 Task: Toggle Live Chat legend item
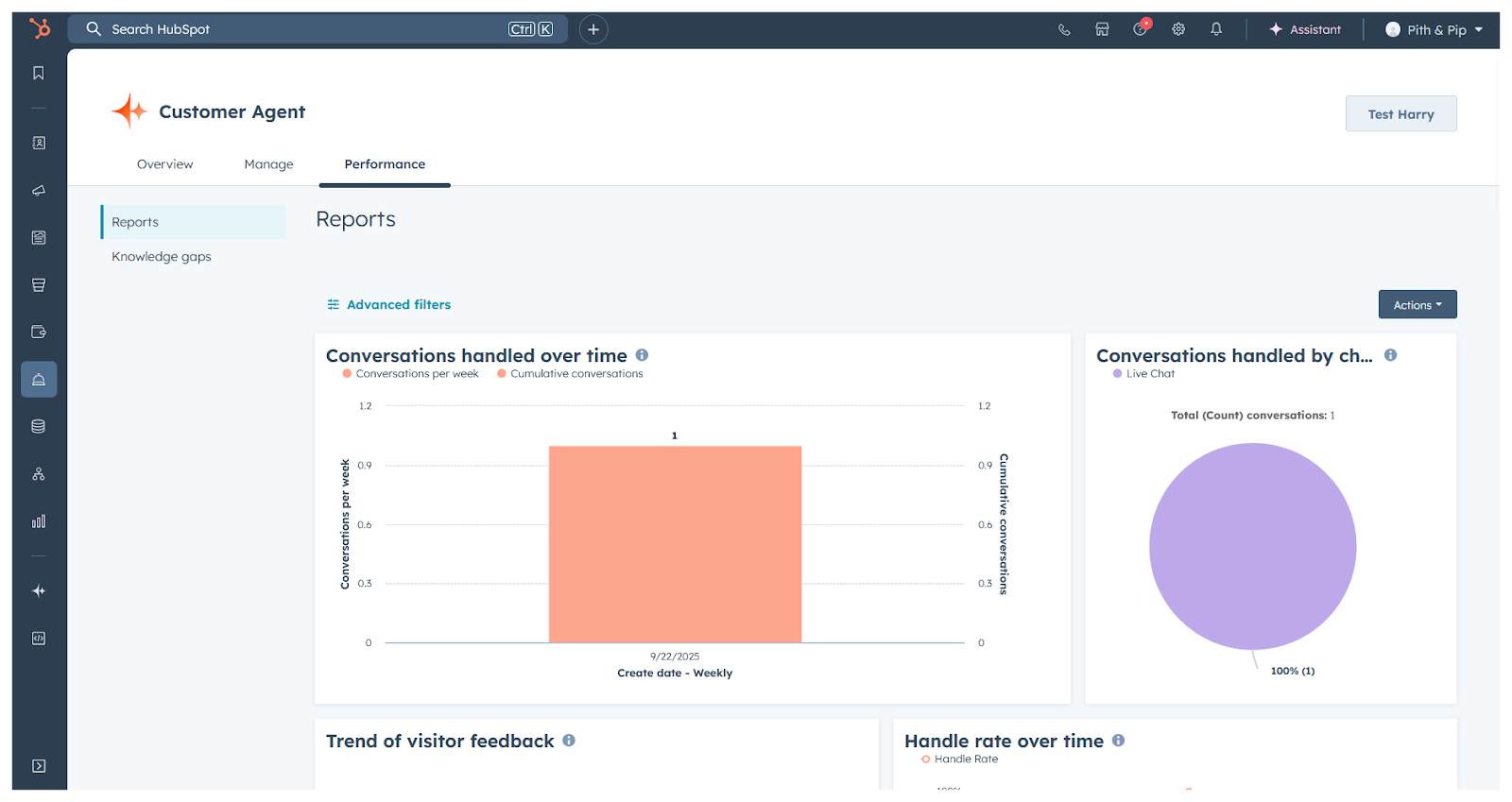coord(1143,374)
